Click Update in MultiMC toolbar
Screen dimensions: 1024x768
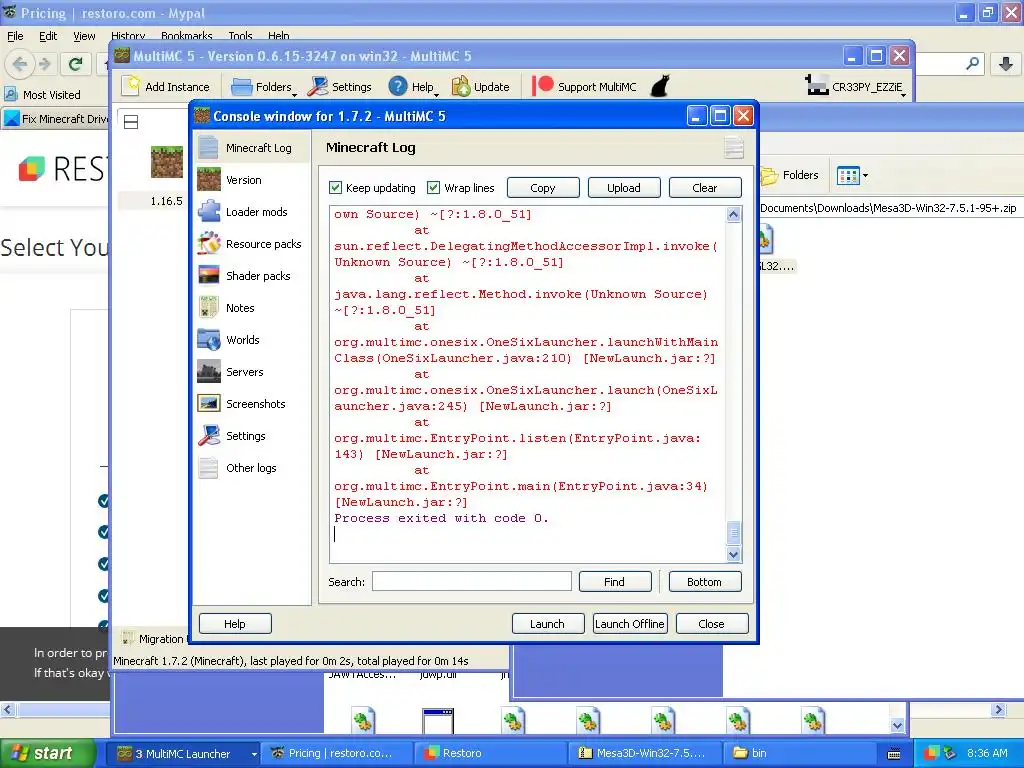481,87
